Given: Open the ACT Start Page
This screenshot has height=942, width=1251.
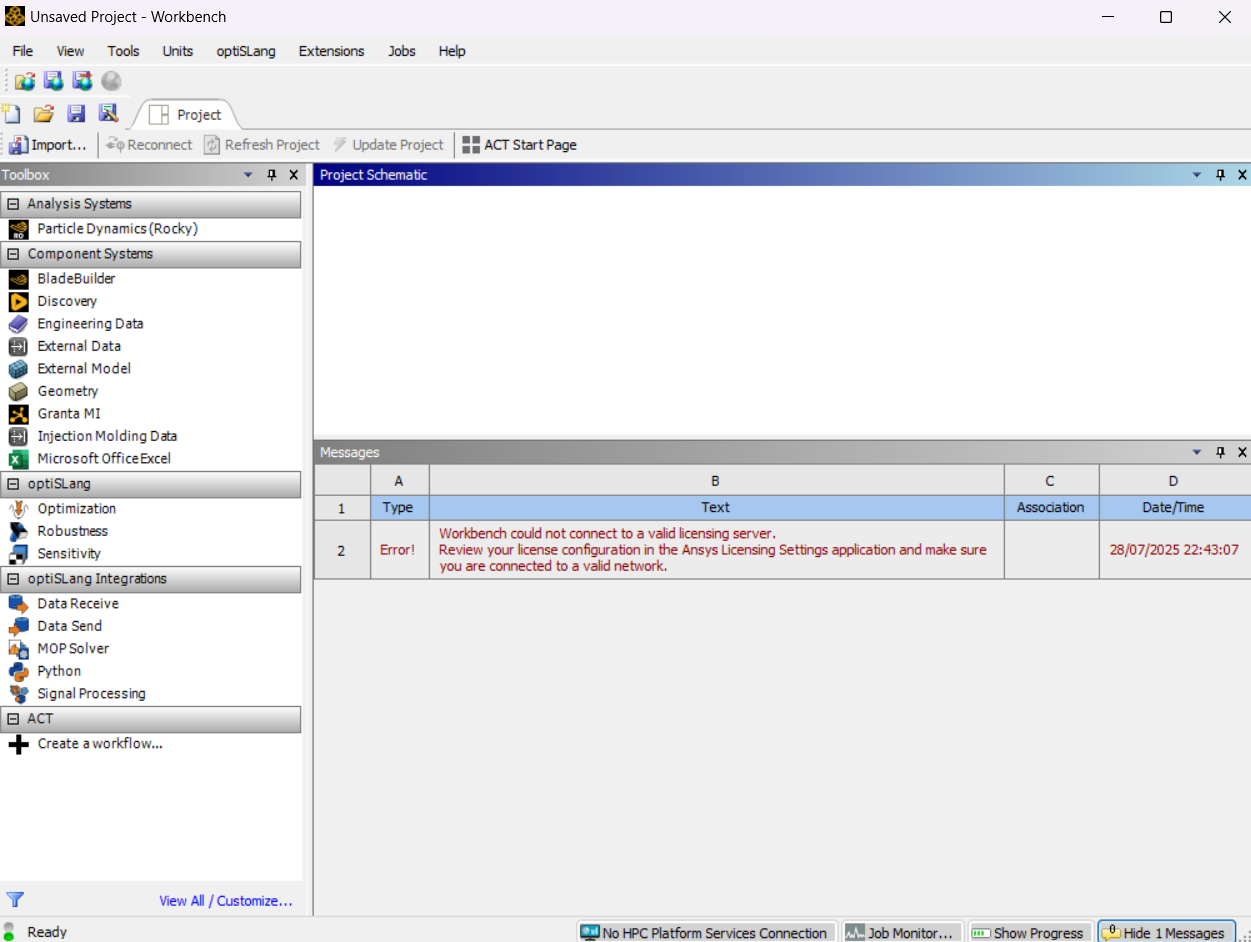Looking at the screenshot, I should coord(519,145).
